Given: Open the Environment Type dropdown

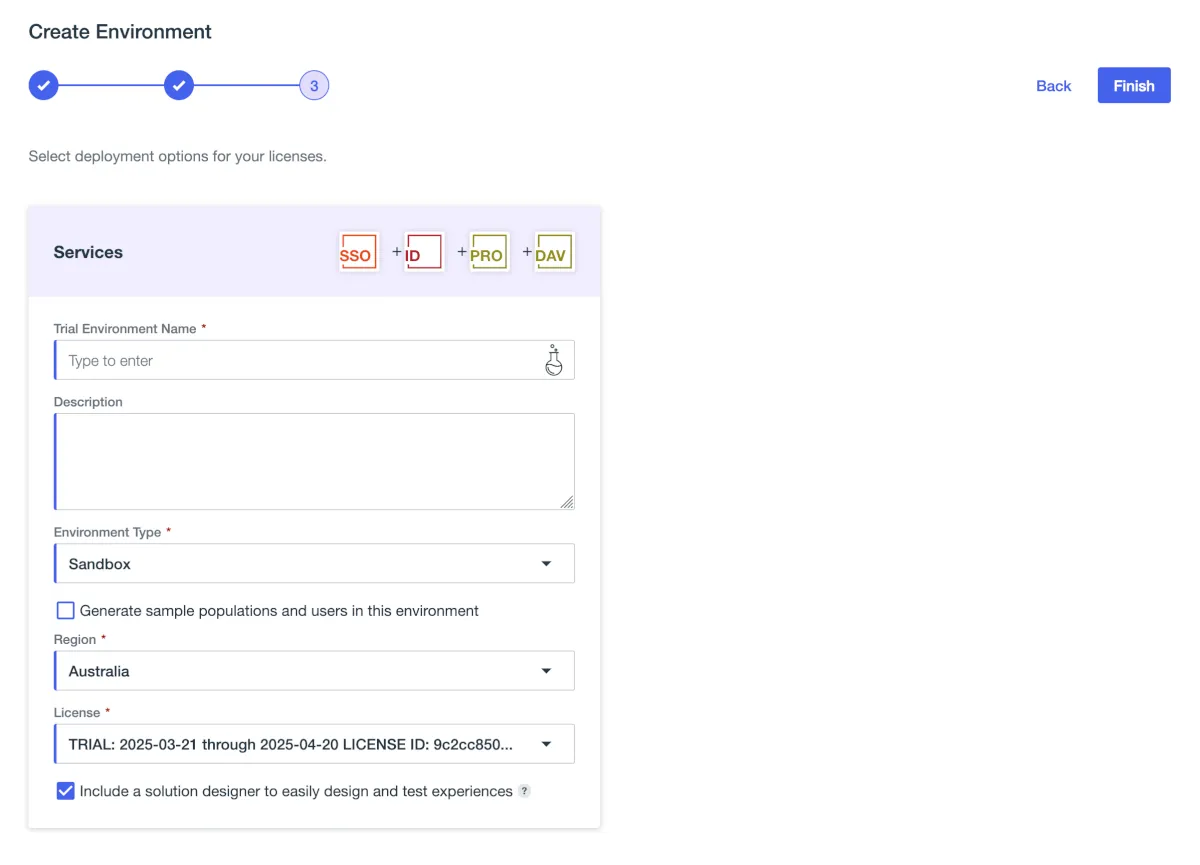Looking at the screenshot, I should point(314,564).
